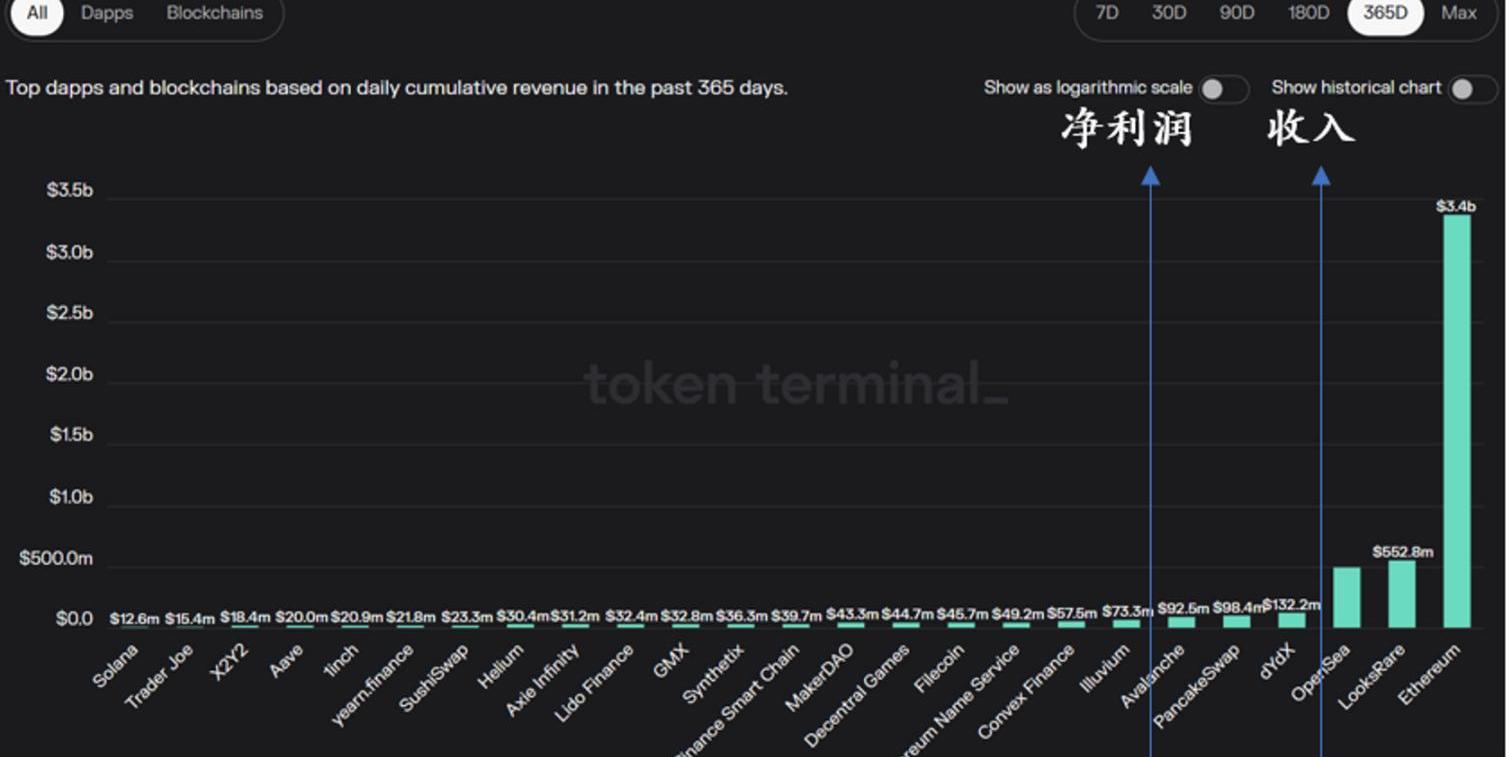Click the Helium axis label

point(502,665)
